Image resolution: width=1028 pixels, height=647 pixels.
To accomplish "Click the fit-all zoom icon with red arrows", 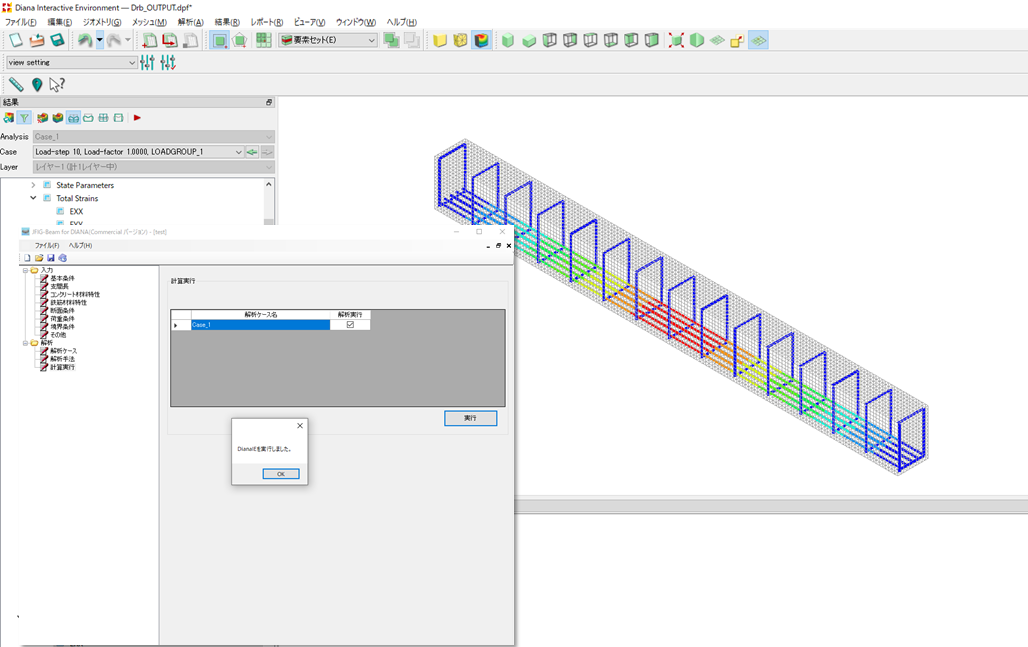I will (676, 40).
